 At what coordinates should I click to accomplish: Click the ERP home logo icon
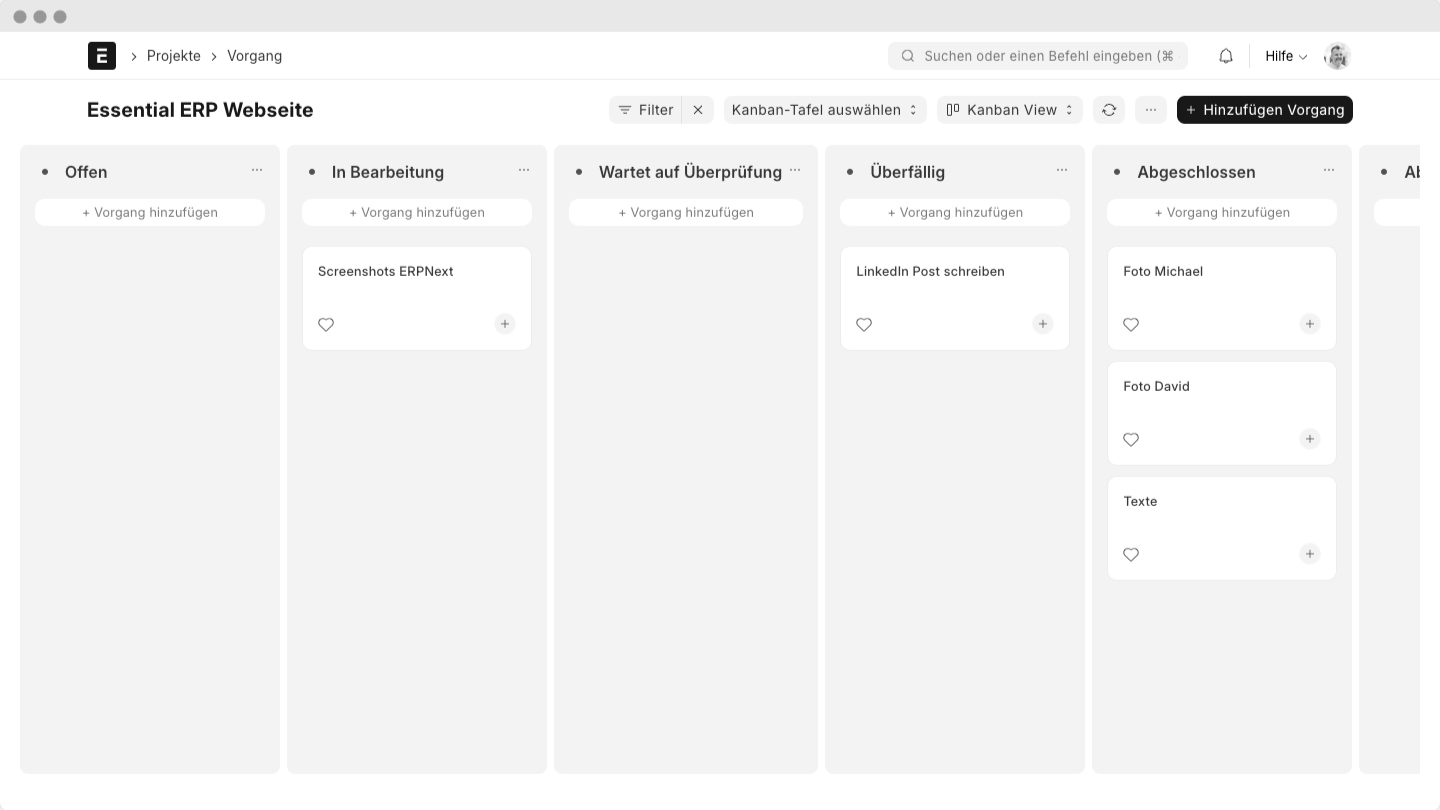tap(102, 56)
